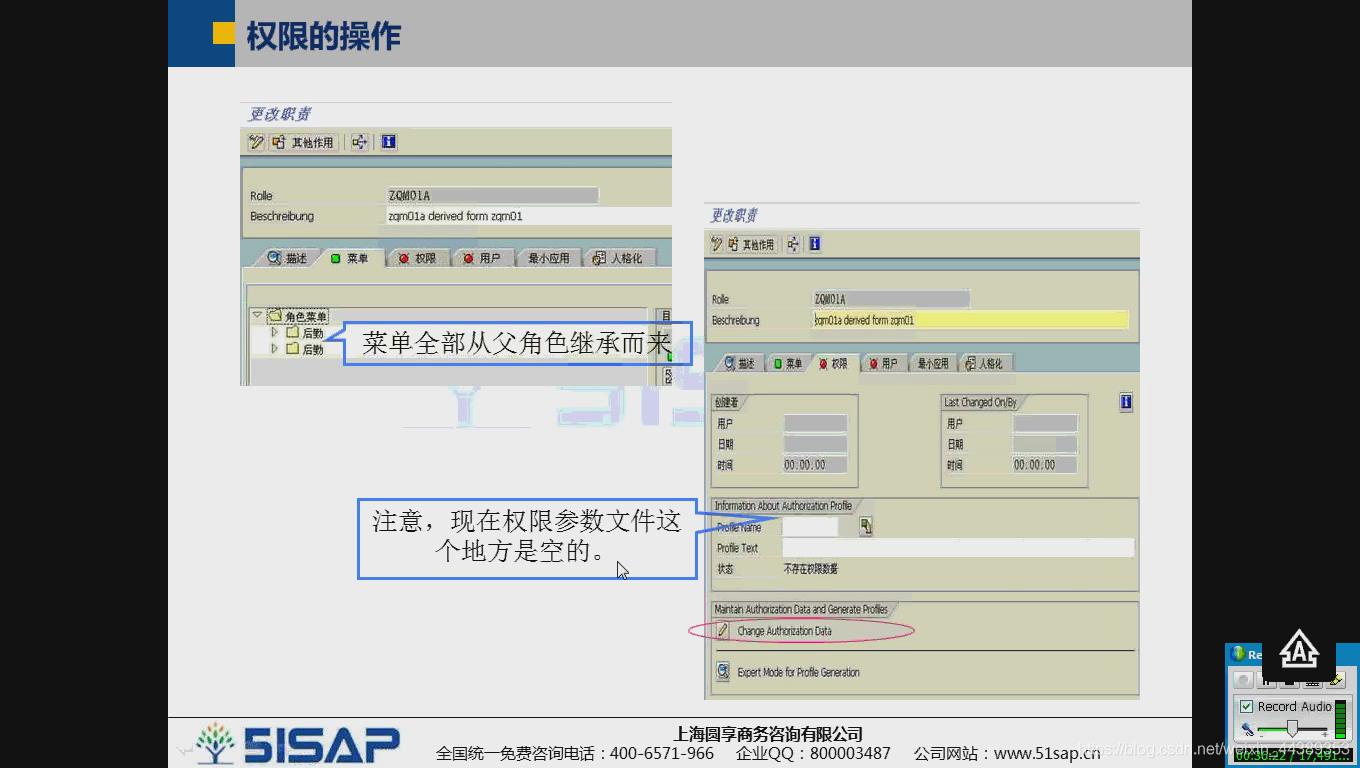Screen dimensions: 1360x768
Task: Expand the second 后勤 folder
Action: click(275, 348)
